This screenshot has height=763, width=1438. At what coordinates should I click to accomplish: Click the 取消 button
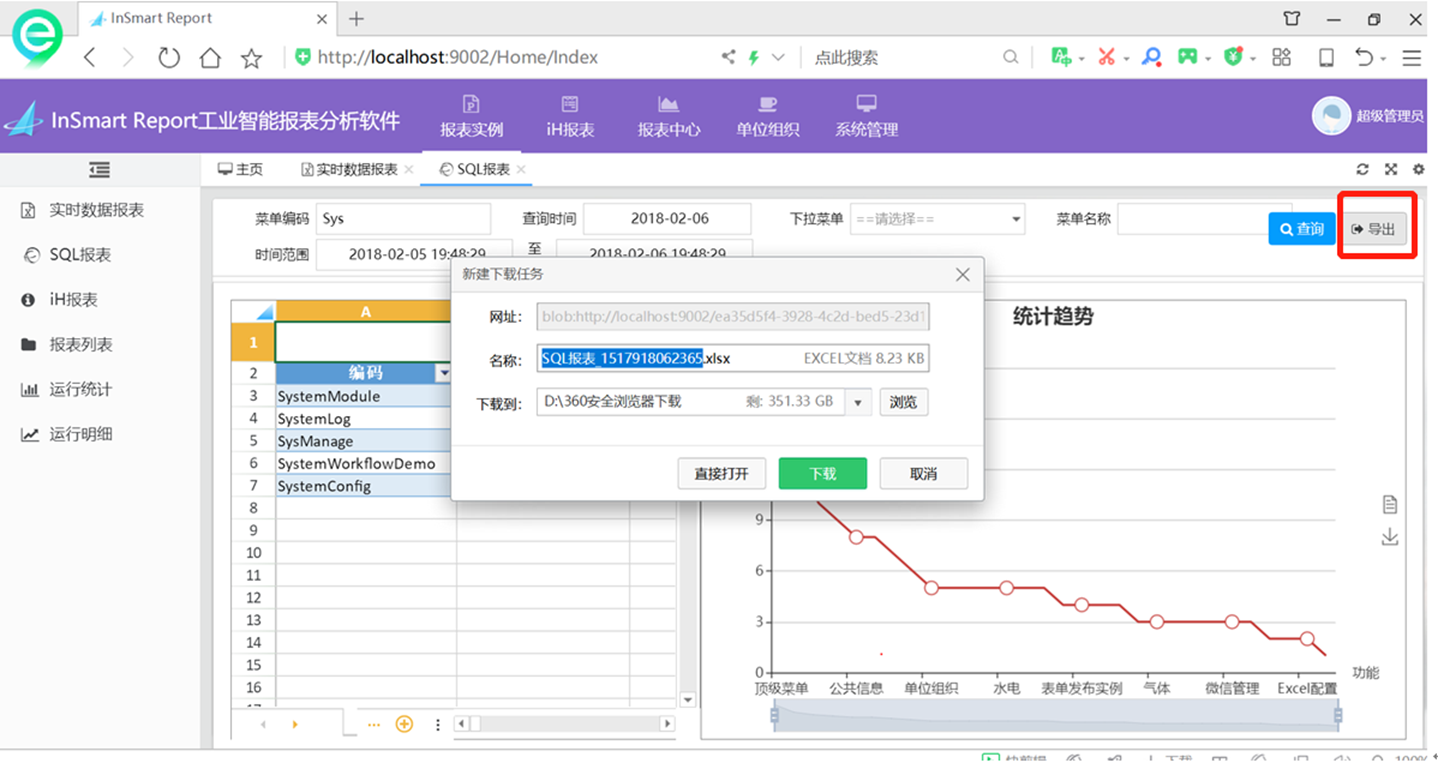tap(924, 474)
